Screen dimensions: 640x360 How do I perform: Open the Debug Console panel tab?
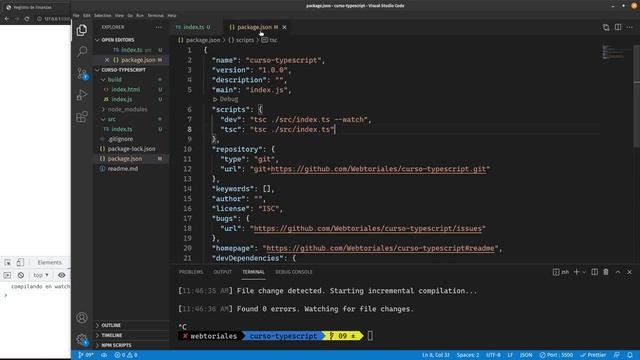(293, 272)
